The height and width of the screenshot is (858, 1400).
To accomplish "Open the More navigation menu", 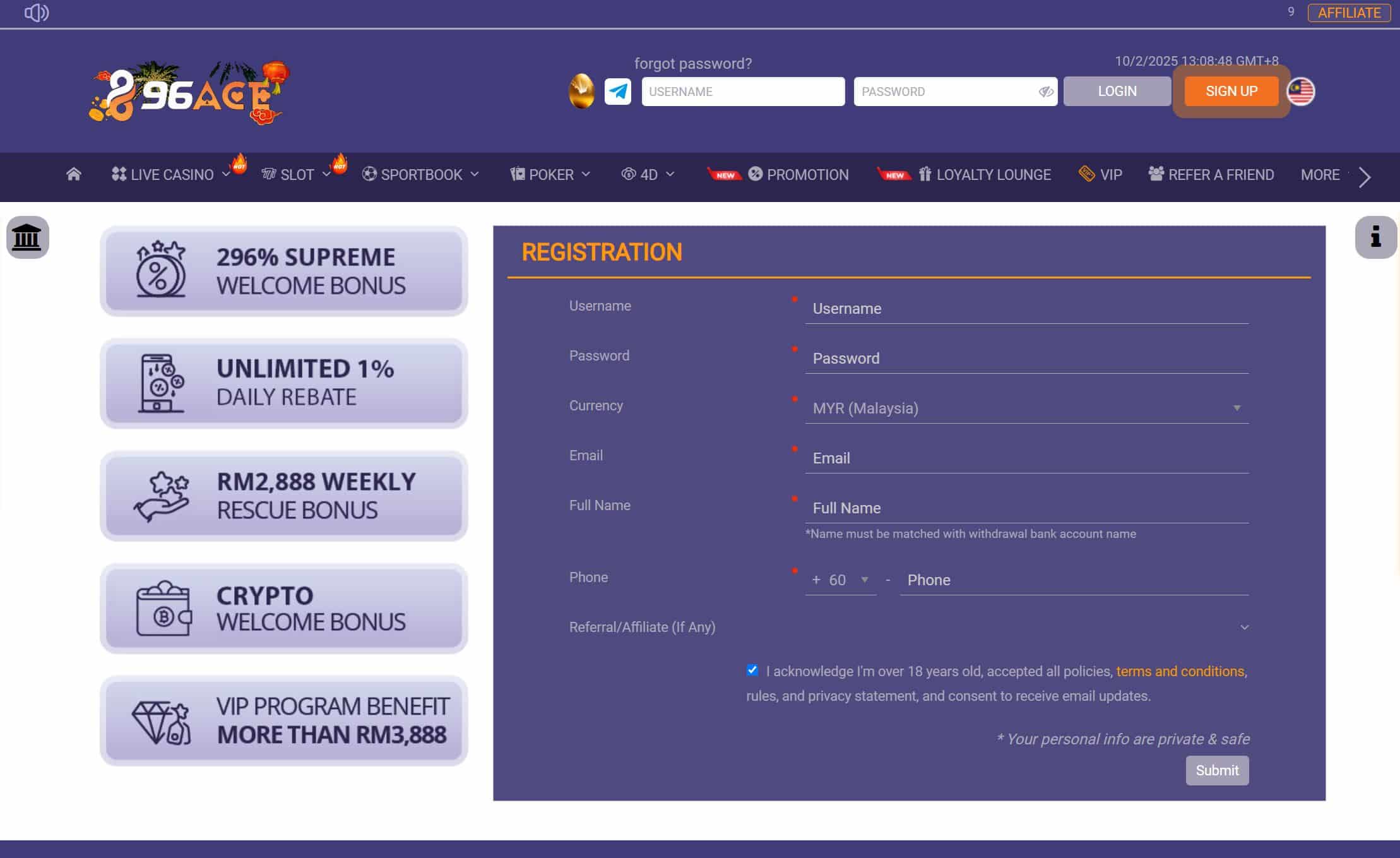I will tap(1320, 175).
